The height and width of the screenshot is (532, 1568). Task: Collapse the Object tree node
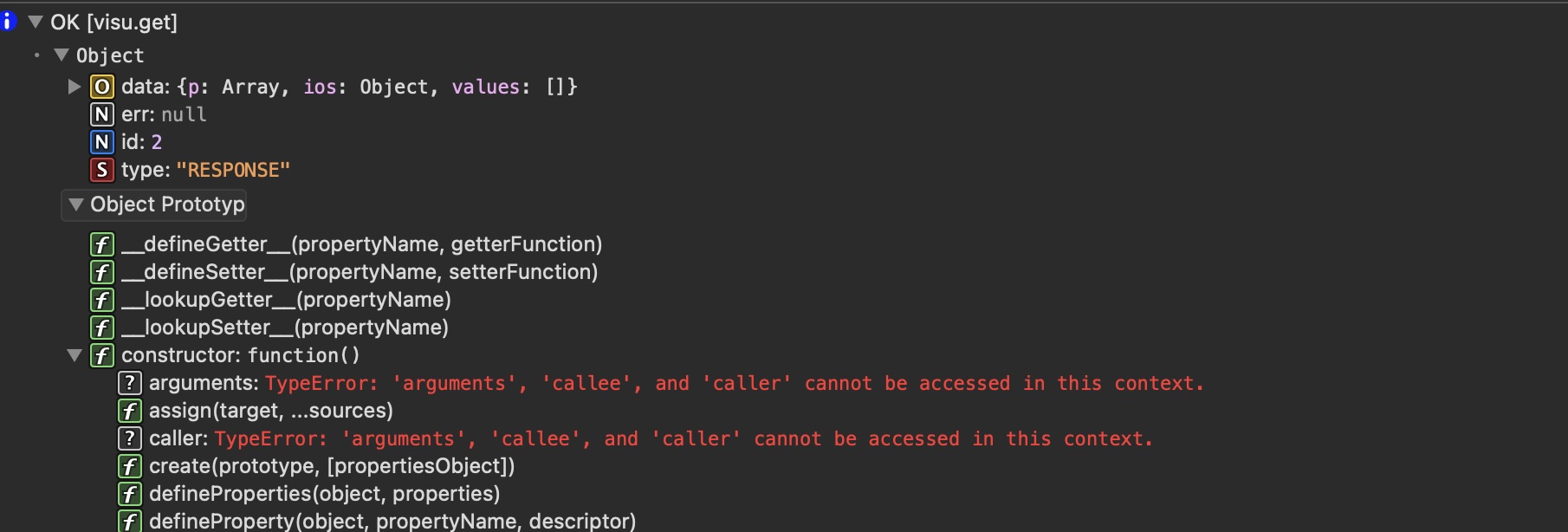click(x=62, y=55)
